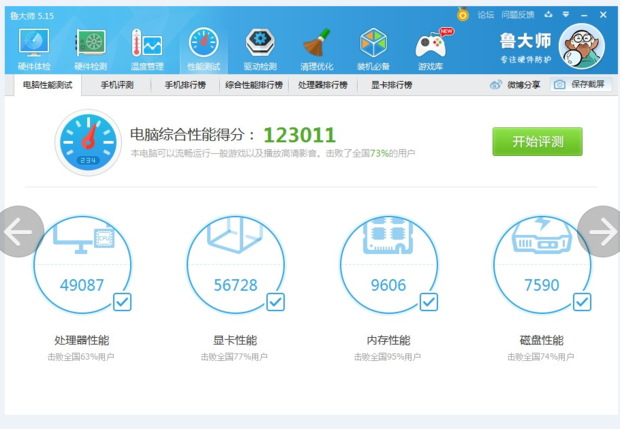The height and width of the screenshot is (429, 620).
Task: Uncheck the 磁盘性能 test checkbox
Action: coord(582,302)
